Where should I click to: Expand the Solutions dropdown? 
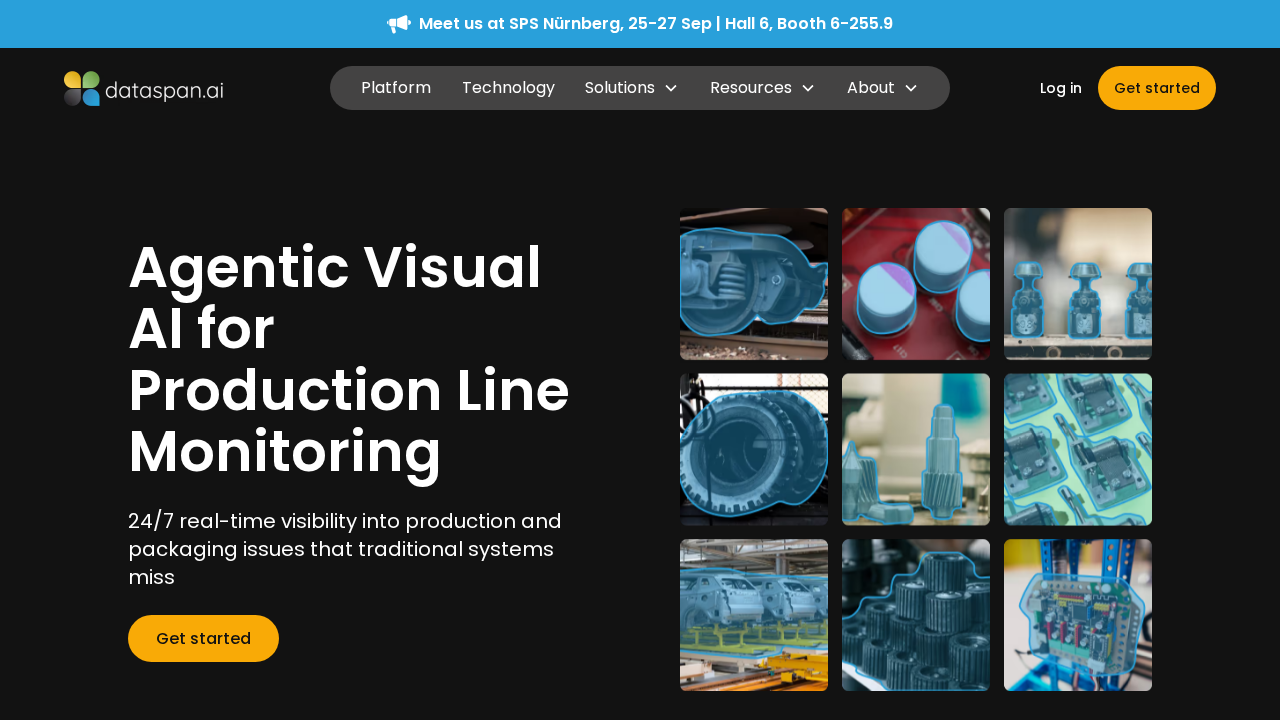620,88
